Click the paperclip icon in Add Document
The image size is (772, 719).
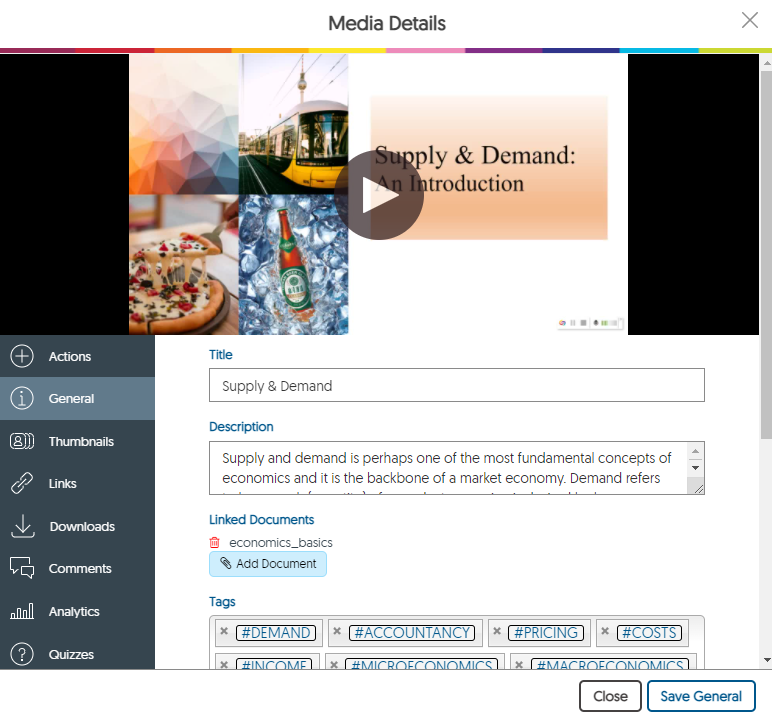pyautogui.click(x=225, y=563)
